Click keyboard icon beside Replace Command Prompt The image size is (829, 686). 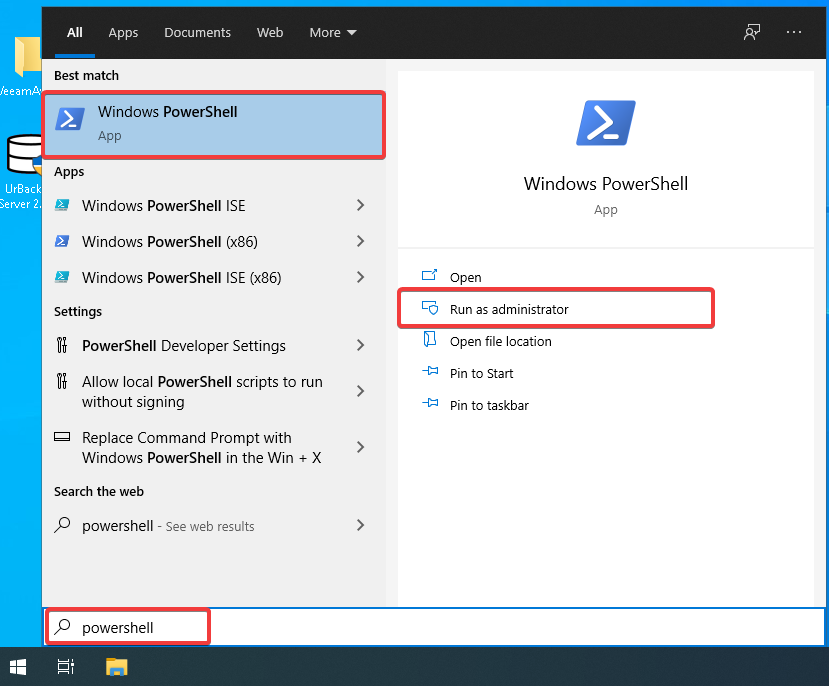click(62, 437)
